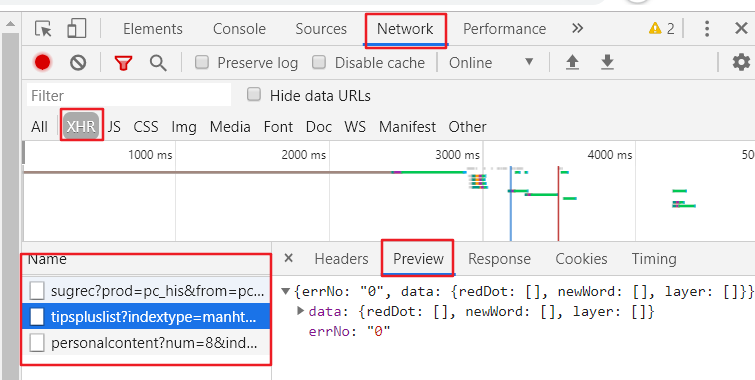Click the Filter text input field

pos(129,95)
